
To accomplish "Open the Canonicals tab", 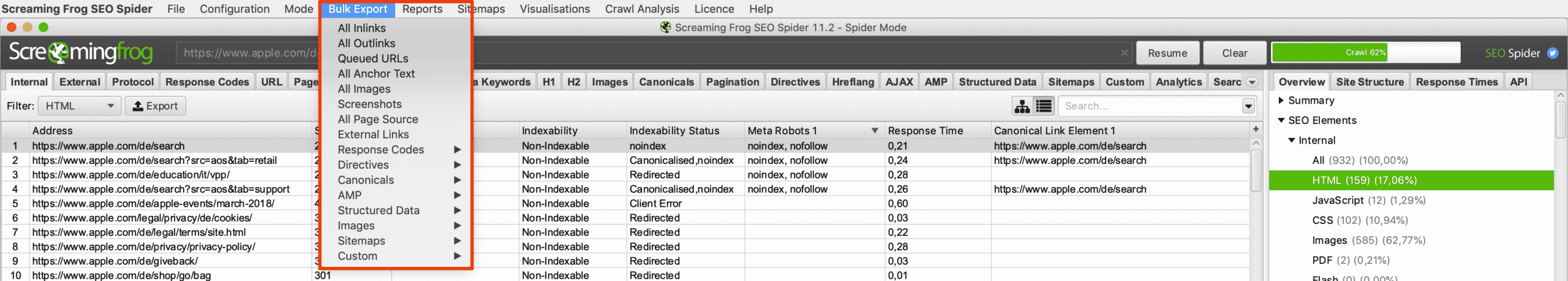I will tap(666, 82).
